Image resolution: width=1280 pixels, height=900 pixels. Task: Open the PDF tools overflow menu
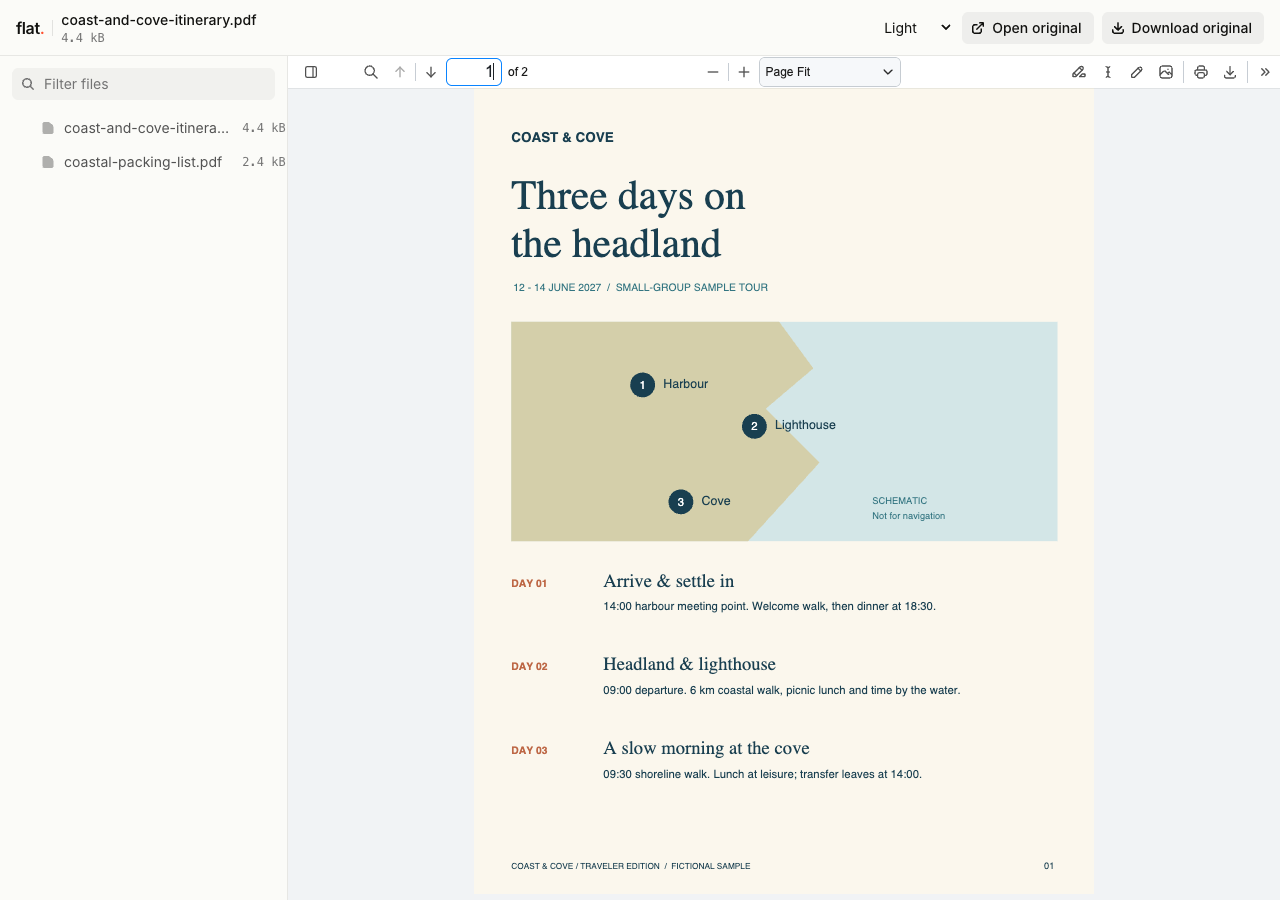click(1265, 72)
